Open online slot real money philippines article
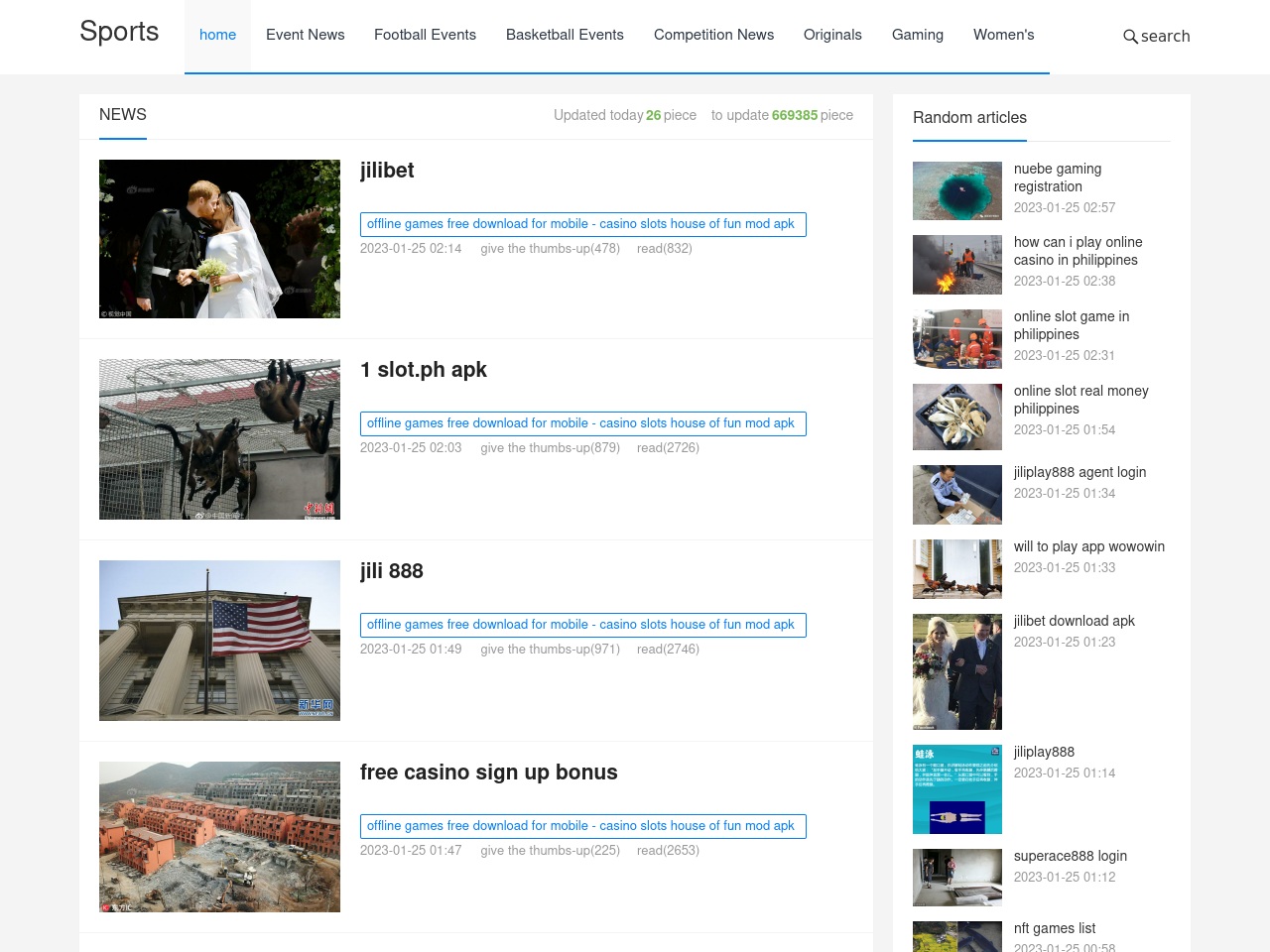This screenshot has height=952, width=1270. [1081, 400]
